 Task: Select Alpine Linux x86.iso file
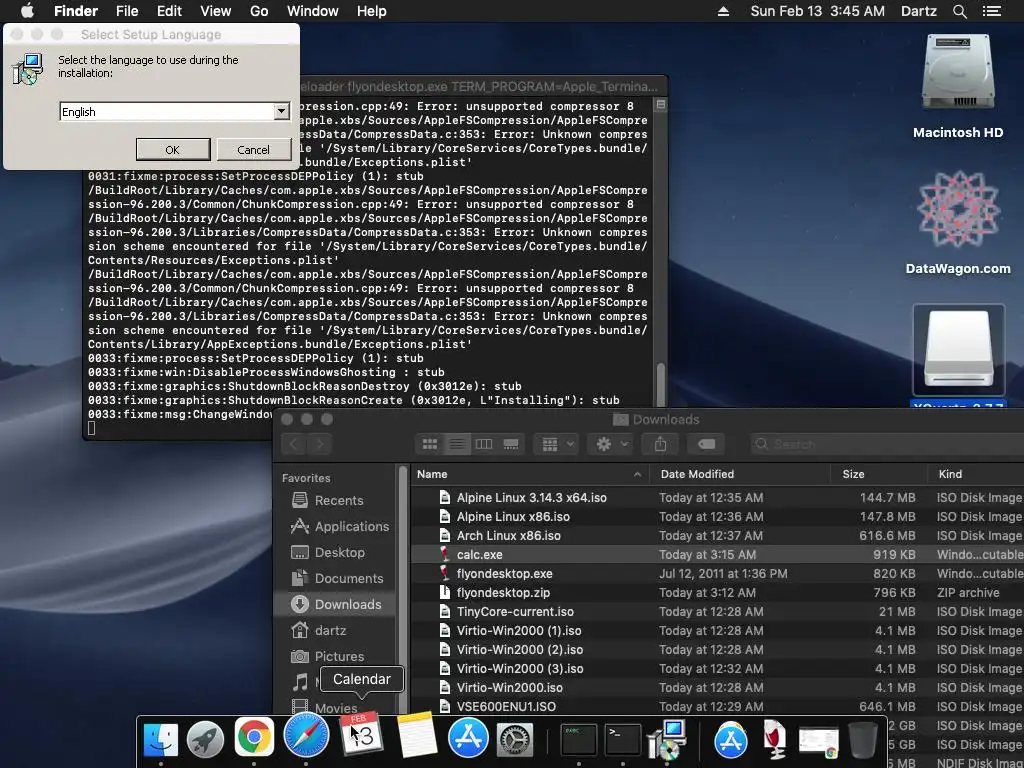[x=717, y=517]
